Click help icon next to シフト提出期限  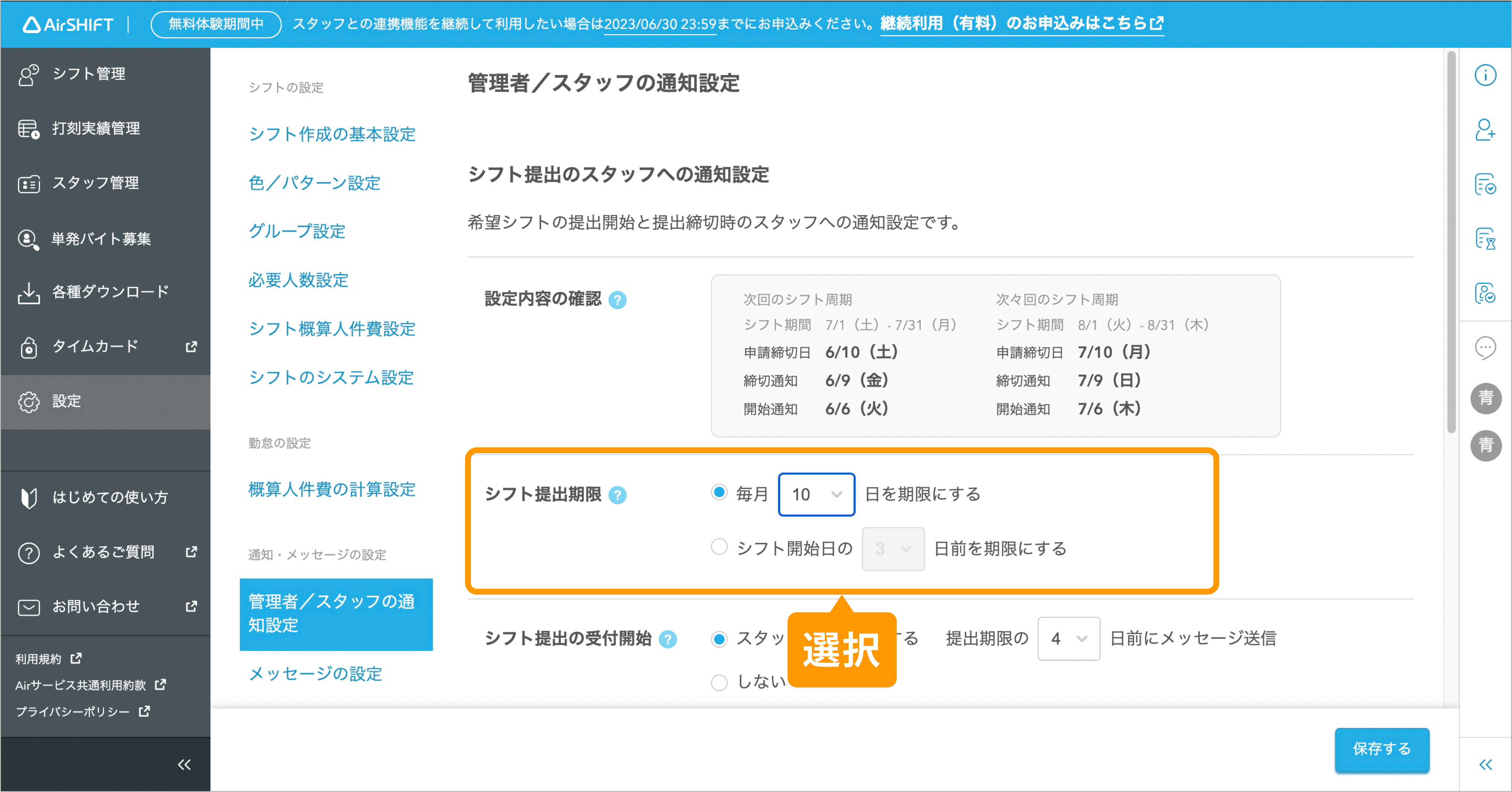pyautogui.click(x=618, y=496)
